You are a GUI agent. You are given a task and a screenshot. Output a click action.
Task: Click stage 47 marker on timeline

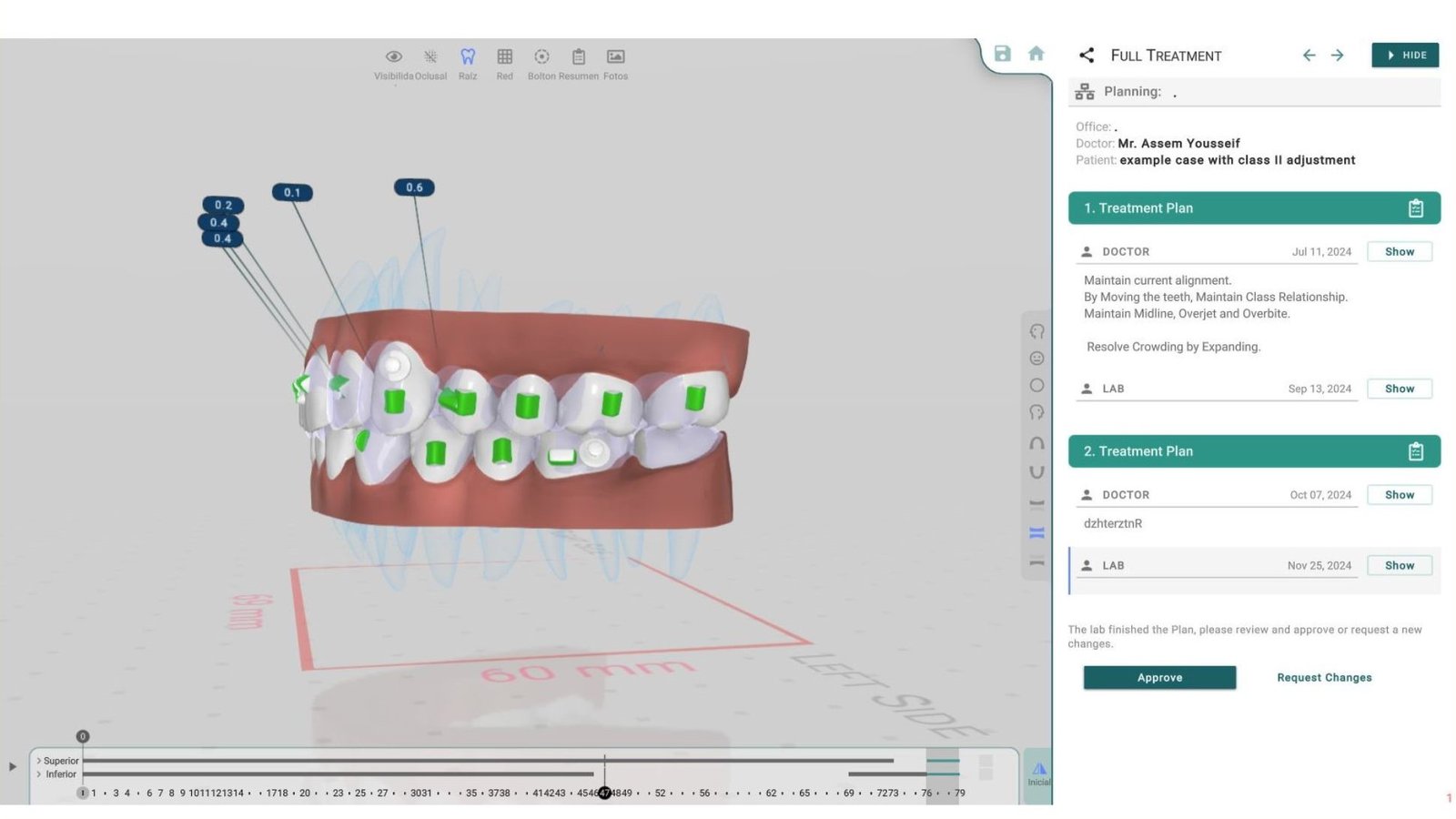[604, 794]
